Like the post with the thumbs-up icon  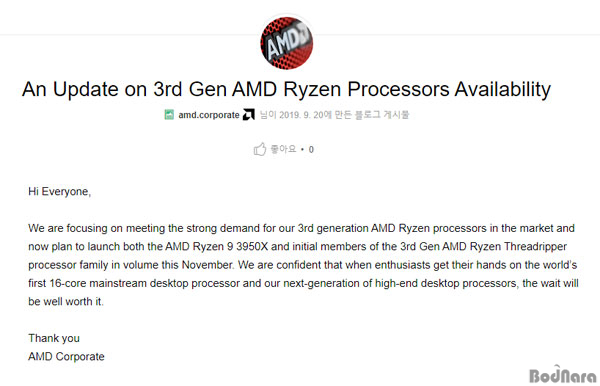point(260,149)
